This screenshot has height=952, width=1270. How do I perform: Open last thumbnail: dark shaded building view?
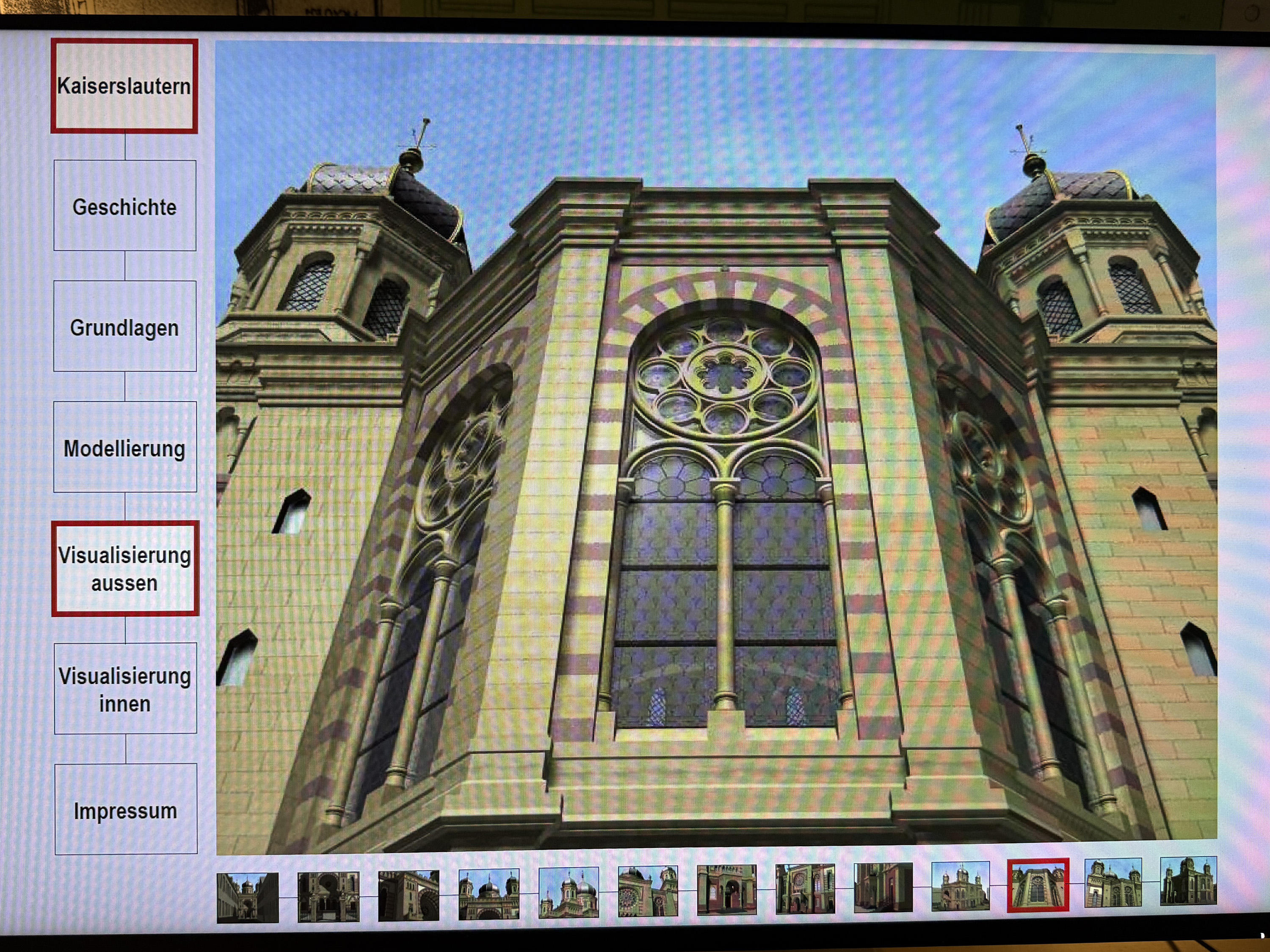pyautogui.click(x=1188, y=881)
